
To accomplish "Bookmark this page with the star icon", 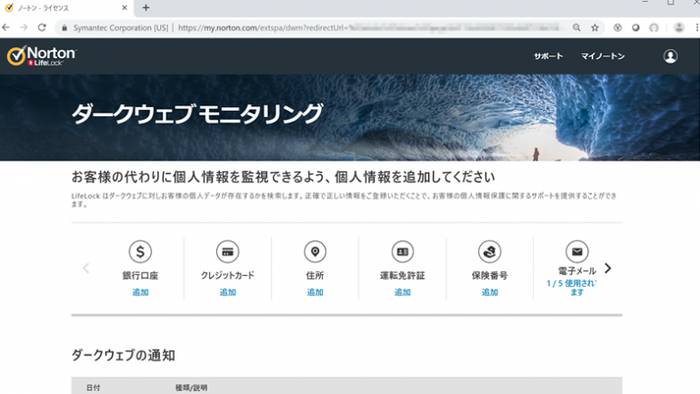I will tap(595, 28).
